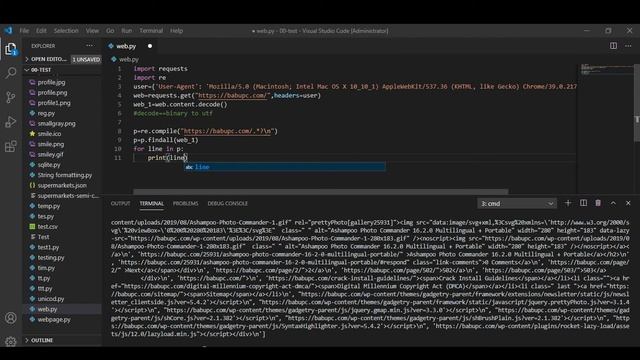Accept the 'line' autocomplete suggestion
The image size is (640, 360).
tap(284, 167)
